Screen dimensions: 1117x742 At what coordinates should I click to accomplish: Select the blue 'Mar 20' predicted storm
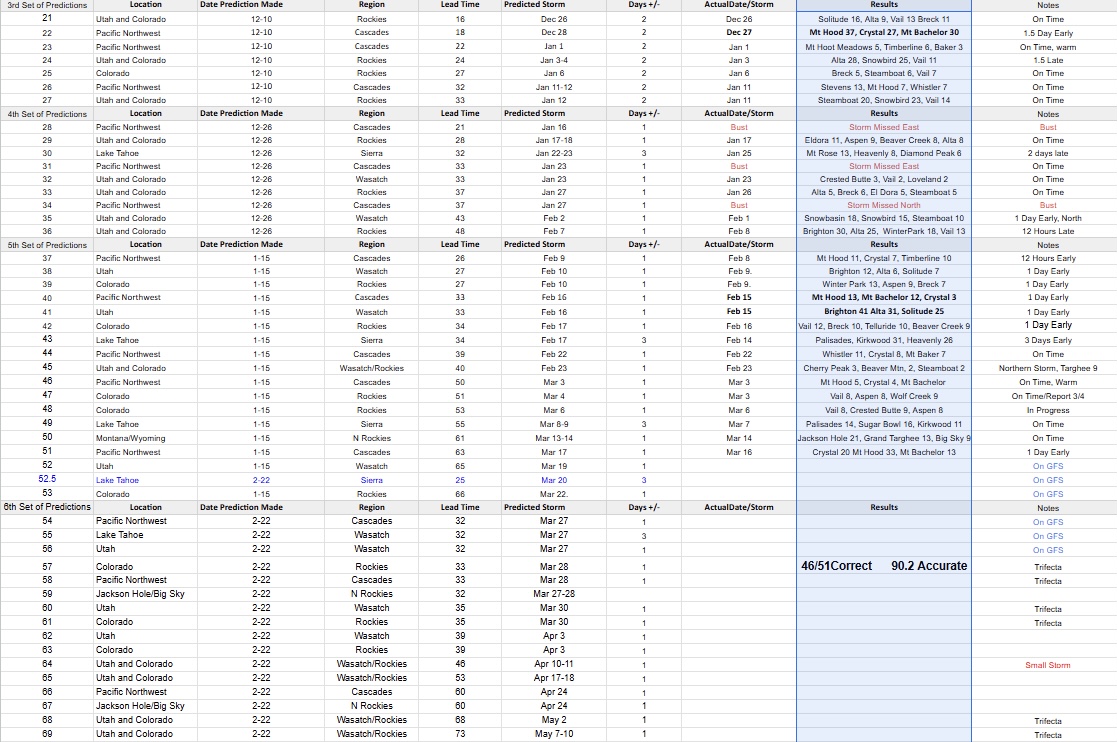click(x=553, y=480)
